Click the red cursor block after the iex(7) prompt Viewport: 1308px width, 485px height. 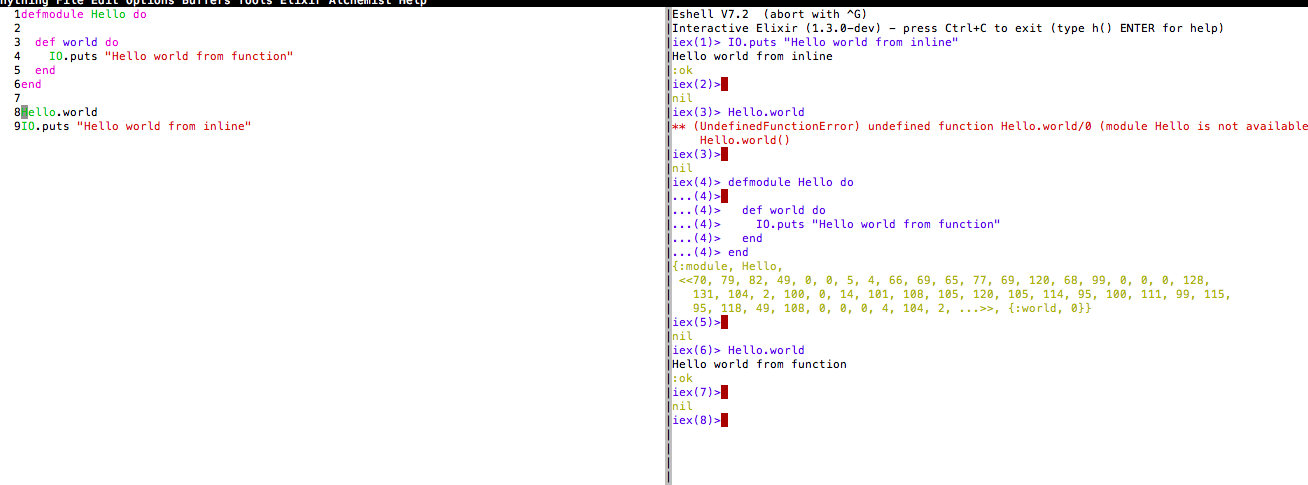(x=724, y=392)
